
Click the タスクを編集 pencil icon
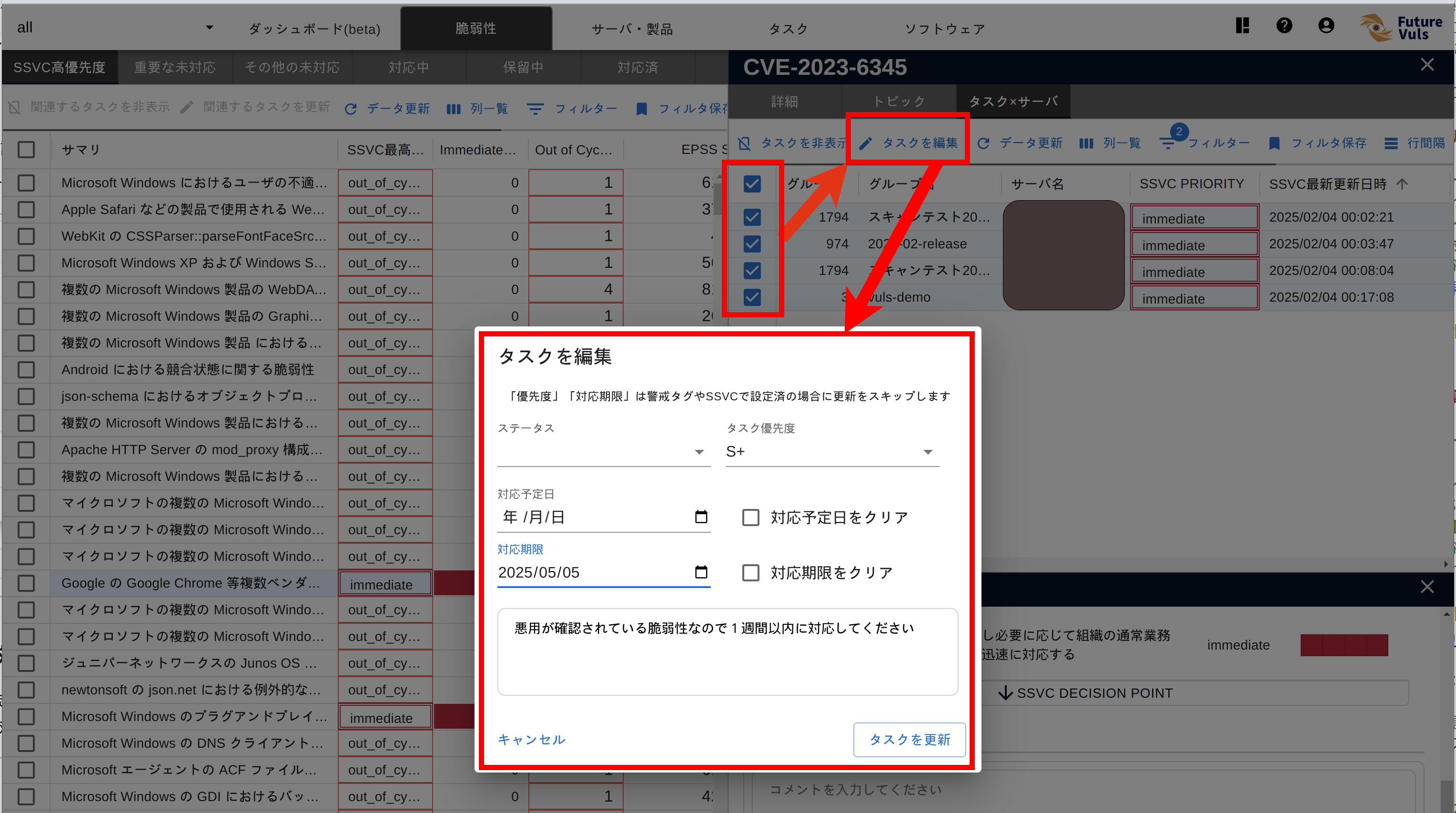coord(865,143)
